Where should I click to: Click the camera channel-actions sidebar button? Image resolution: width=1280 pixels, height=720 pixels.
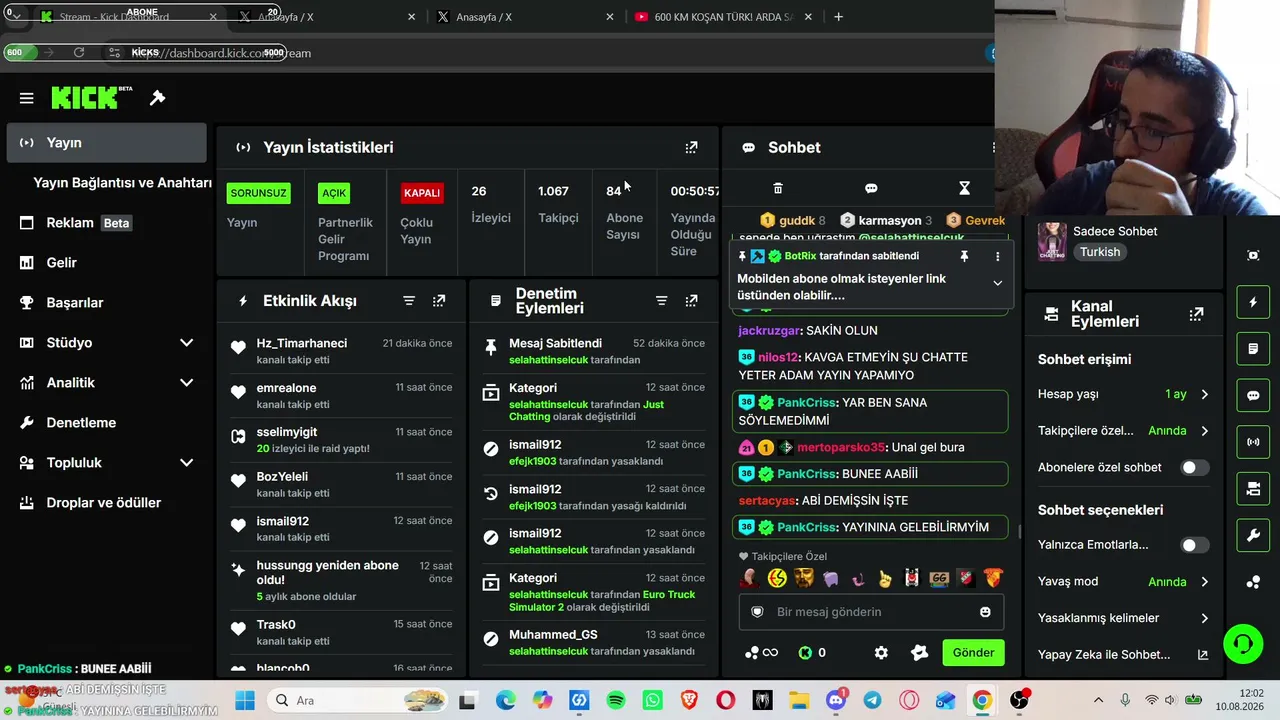pos(1253,489)
